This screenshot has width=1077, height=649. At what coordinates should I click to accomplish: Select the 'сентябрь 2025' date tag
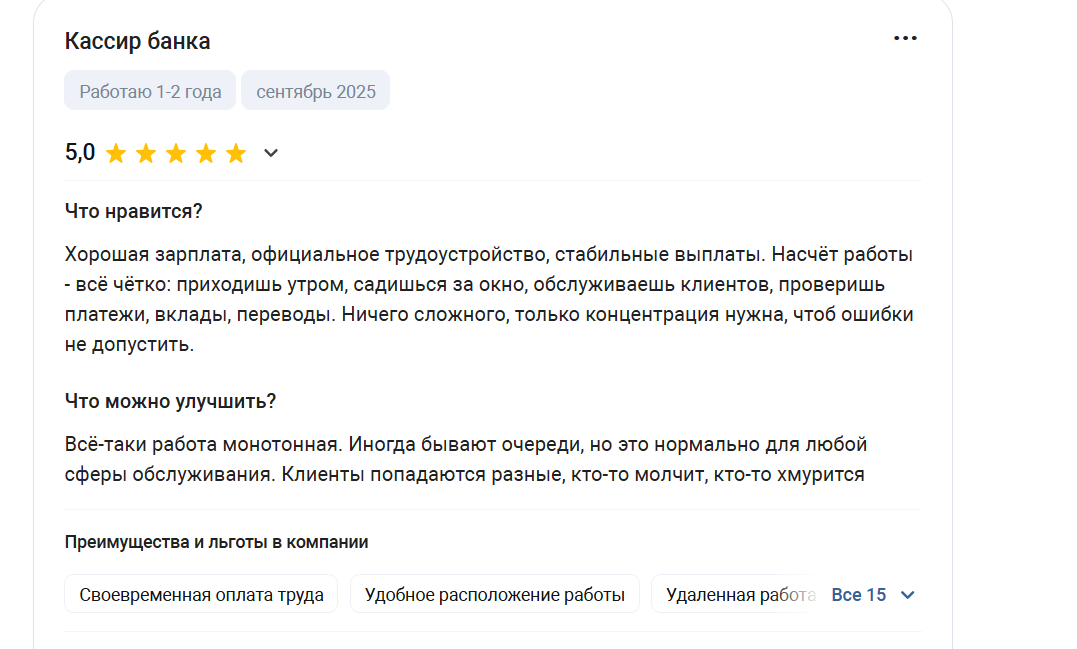pyautogui.click(x=315, y=91)
